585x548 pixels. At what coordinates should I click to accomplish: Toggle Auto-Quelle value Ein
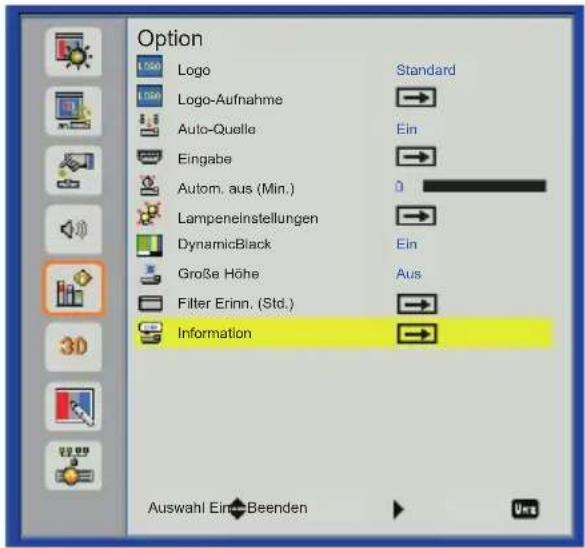tap(406, 129)
